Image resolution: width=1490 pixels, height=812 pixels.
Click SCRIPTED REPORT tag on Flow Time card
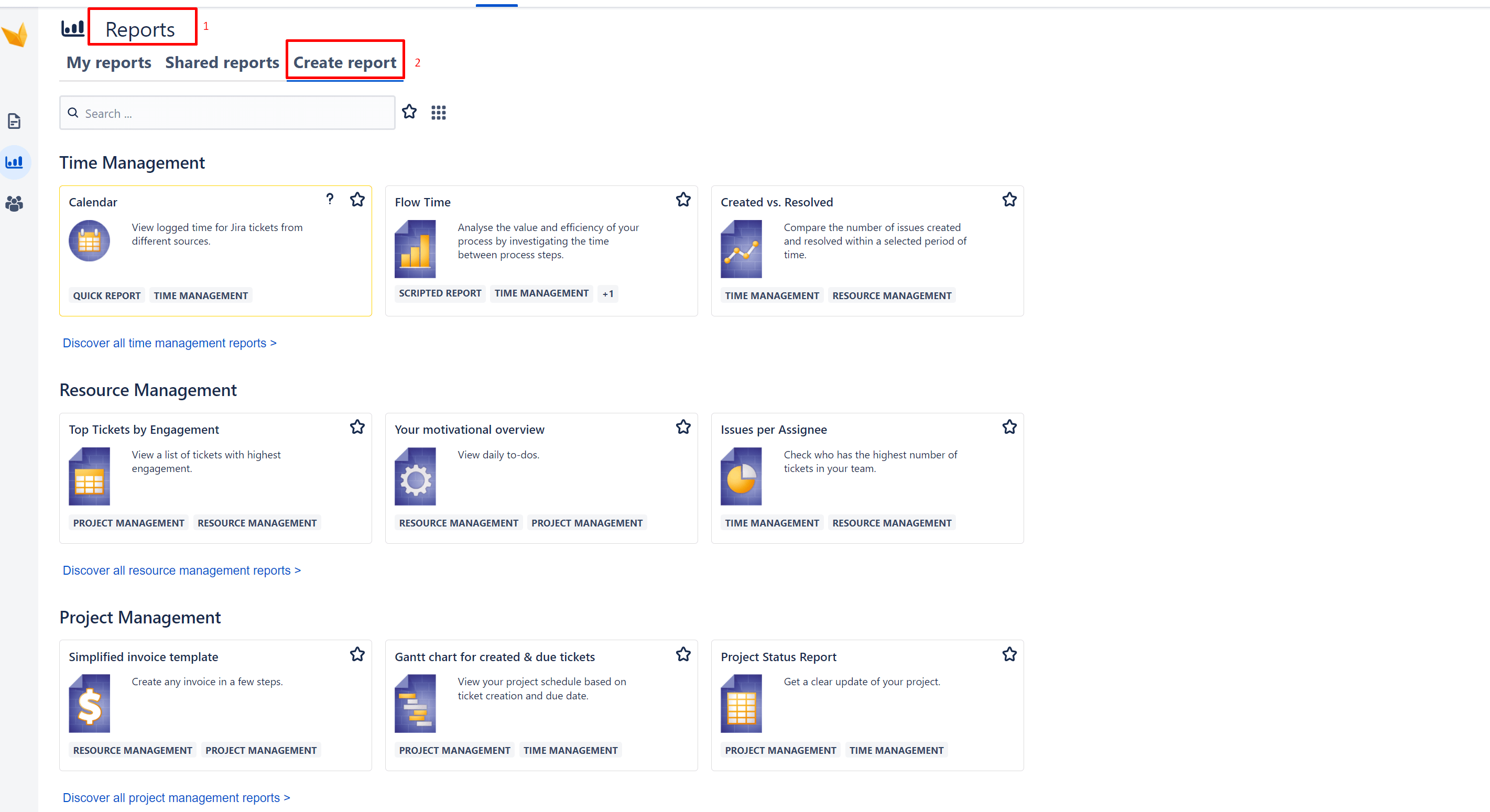(x=440, y=293)
